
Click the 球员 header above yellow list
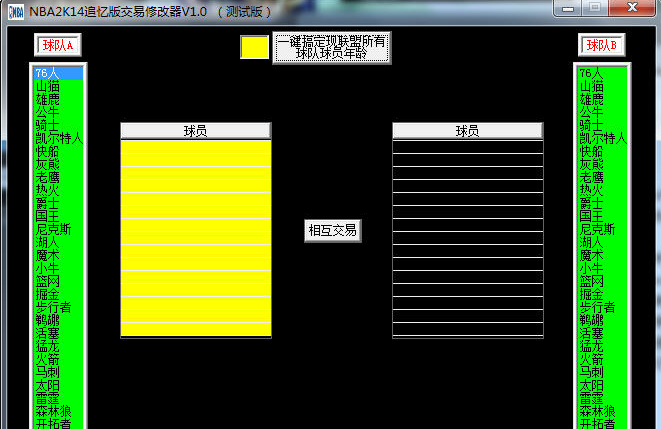click(x=196, y=131)
